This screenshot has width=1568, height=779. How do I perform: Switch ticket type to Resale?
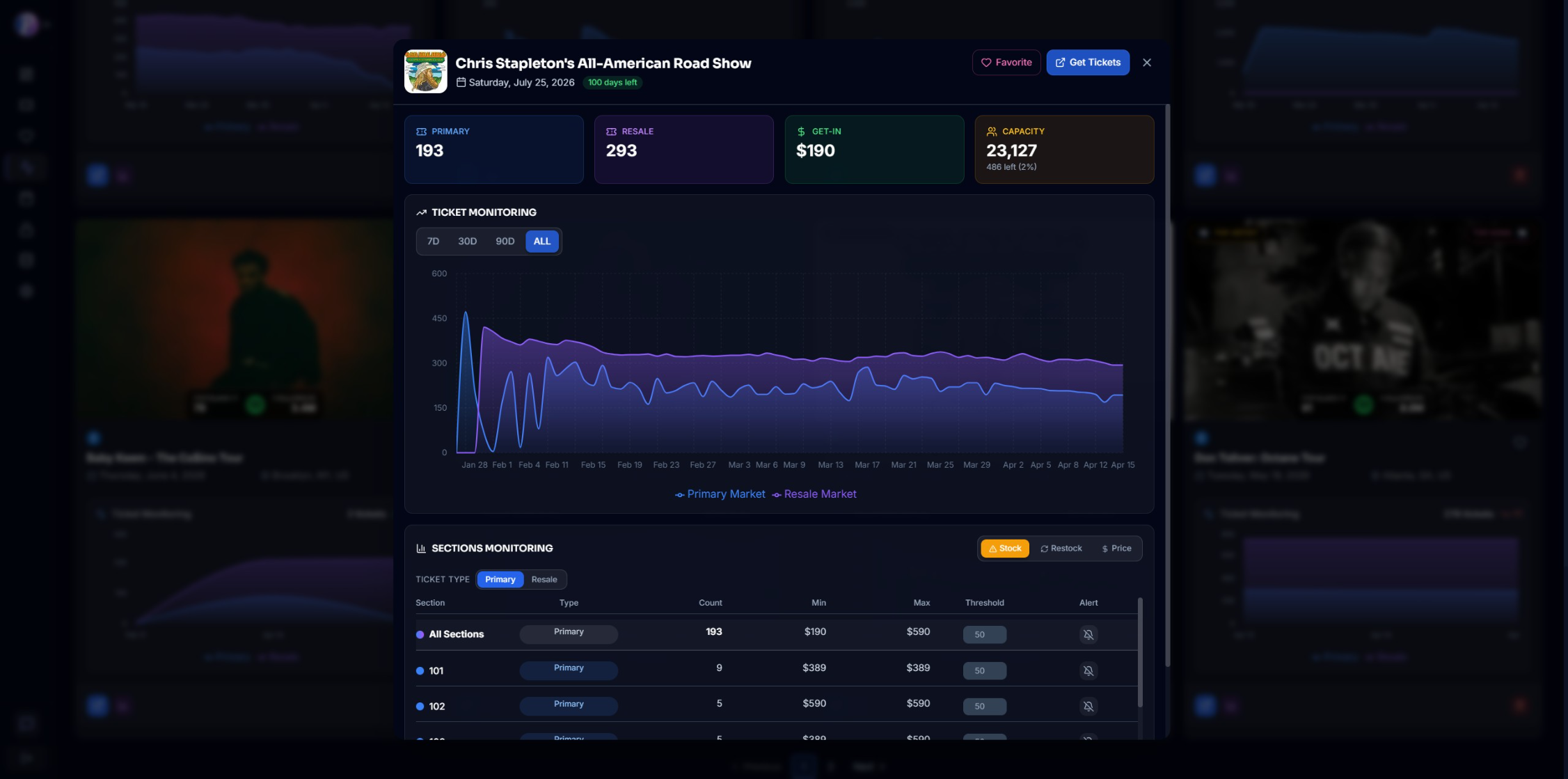(544, 579)
